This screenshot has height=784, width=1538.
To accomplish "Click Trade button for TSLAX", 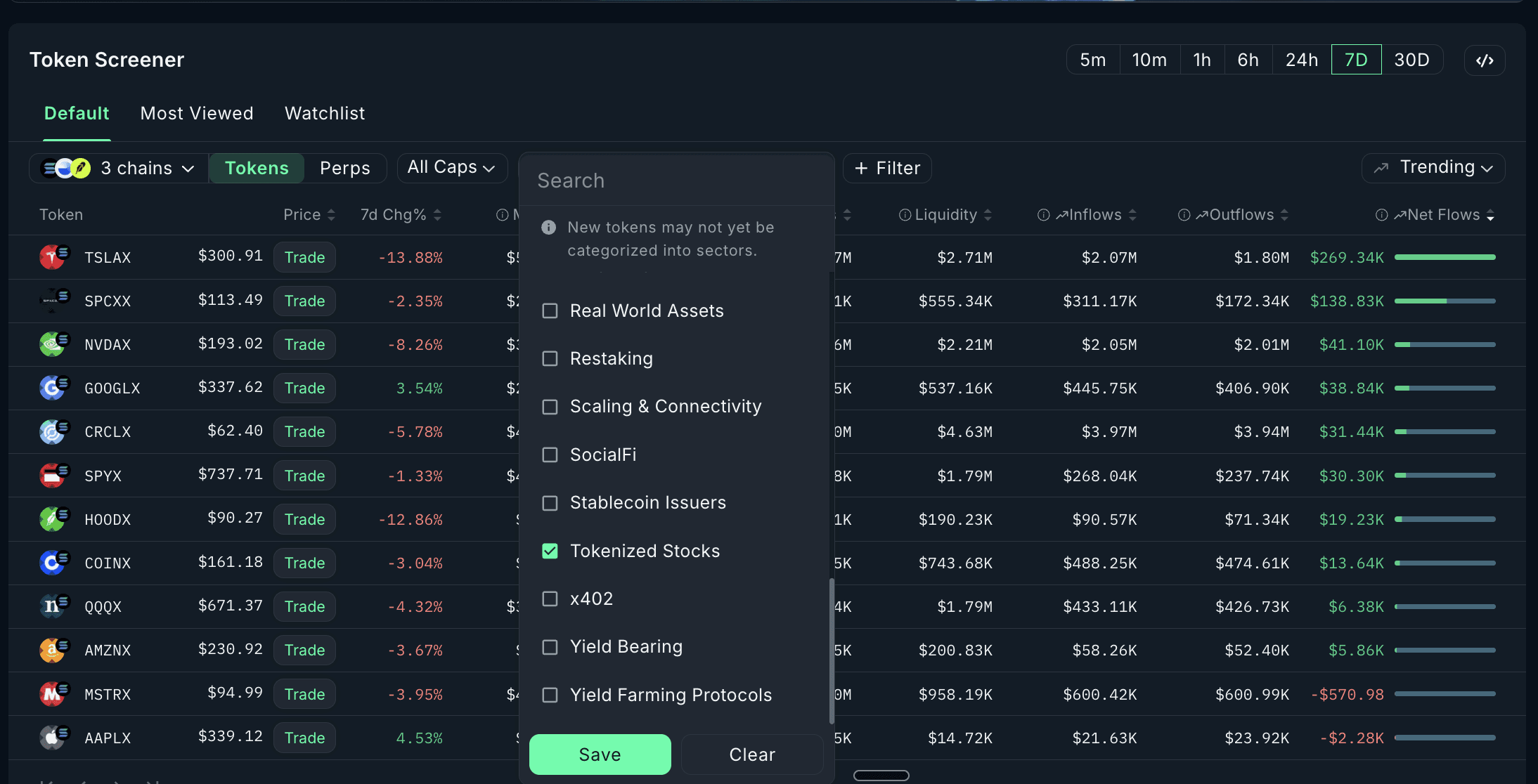I will tap(304, 257).
